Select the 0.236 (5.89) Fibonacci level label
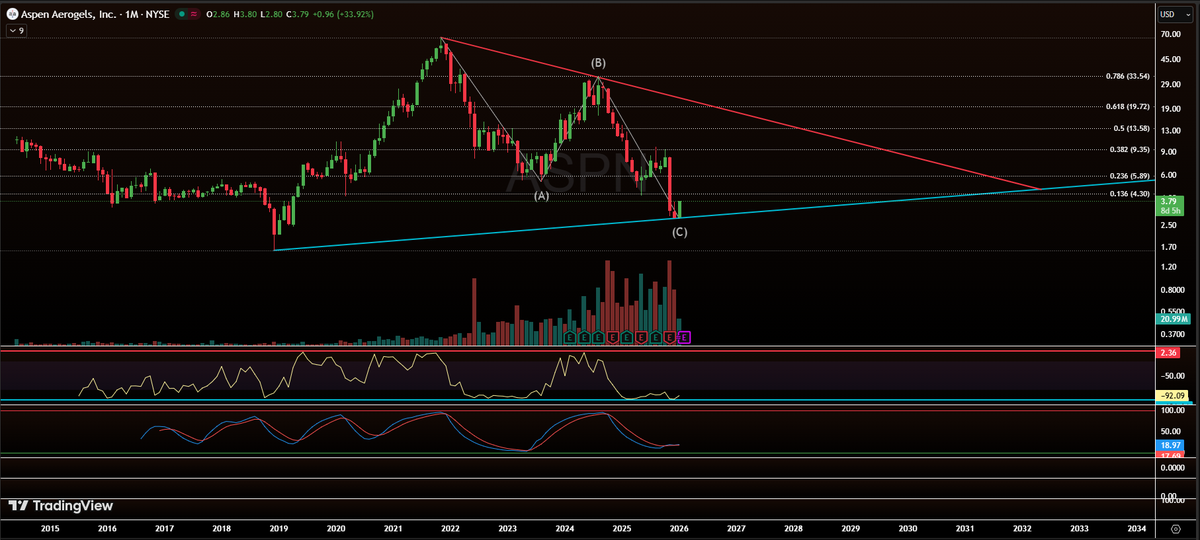This screenshot has width=1200, height=540. coord(1128,175)
